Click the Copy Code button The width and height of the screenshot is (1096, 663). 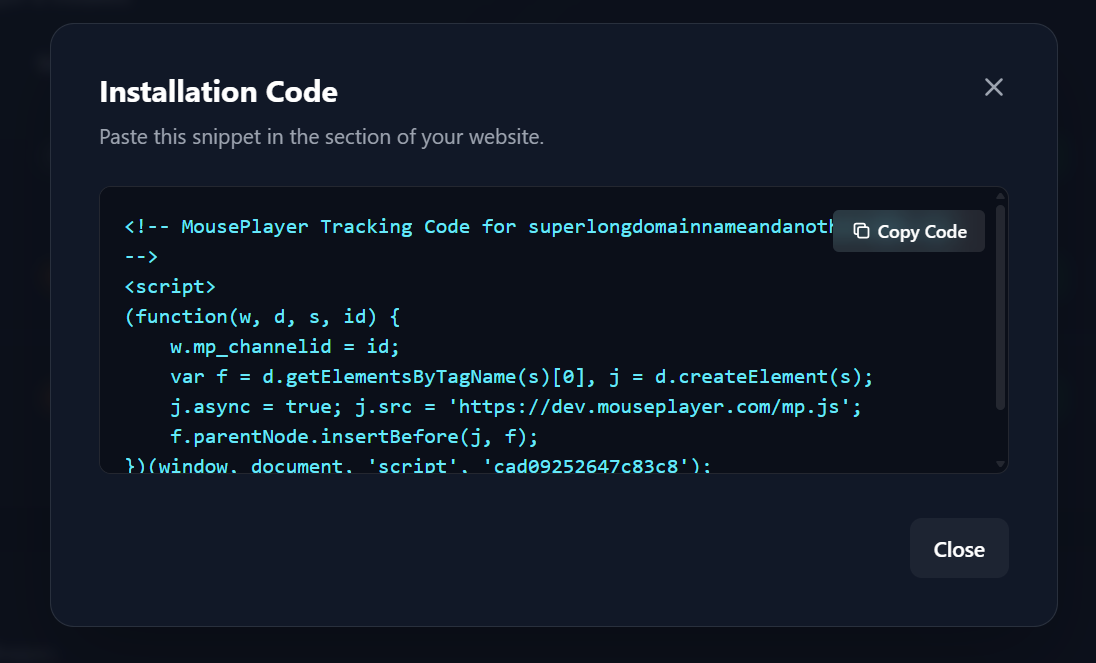coord(909,231)
